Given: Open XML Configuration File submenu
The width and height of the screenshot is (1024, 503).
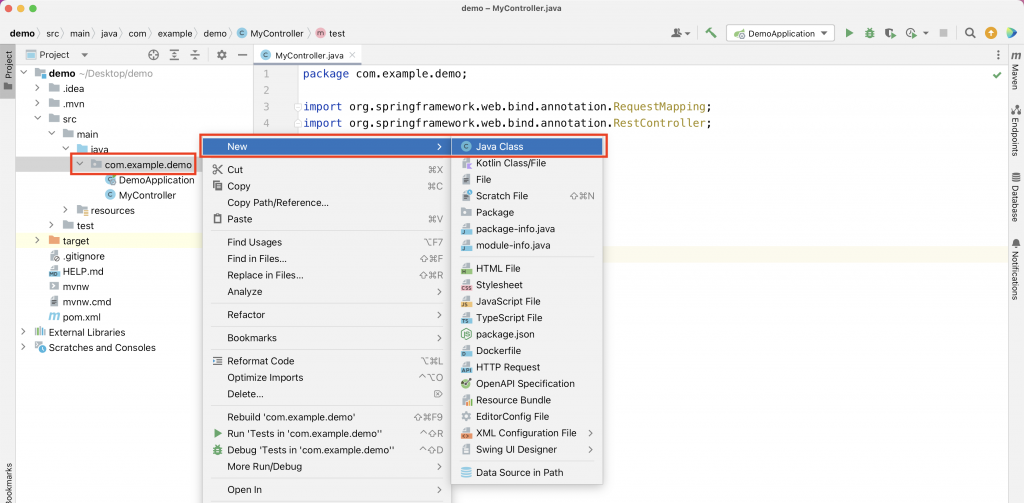Looking at the screenshot, I should tap(526, 433).
